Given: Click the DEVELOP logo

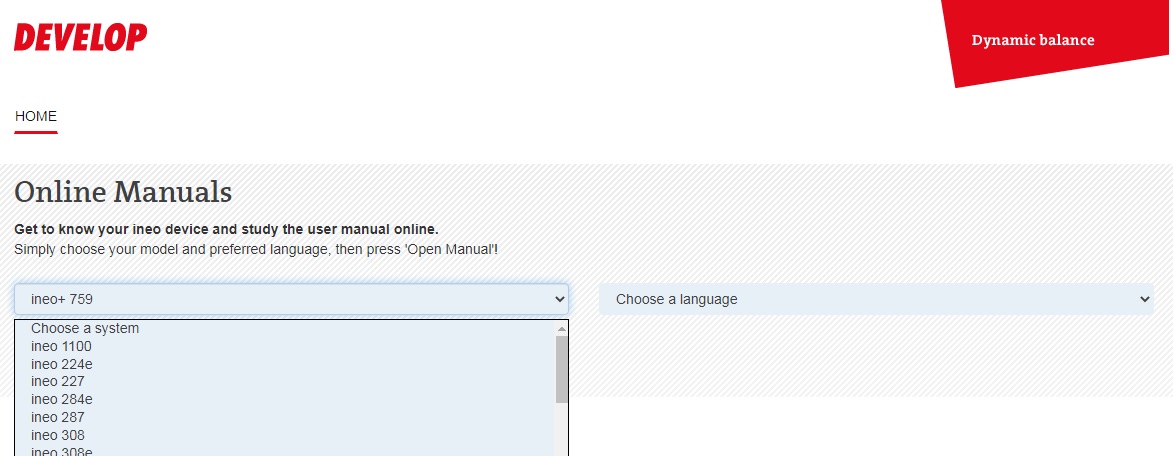Looking at the screenshot, I should 80,38.
